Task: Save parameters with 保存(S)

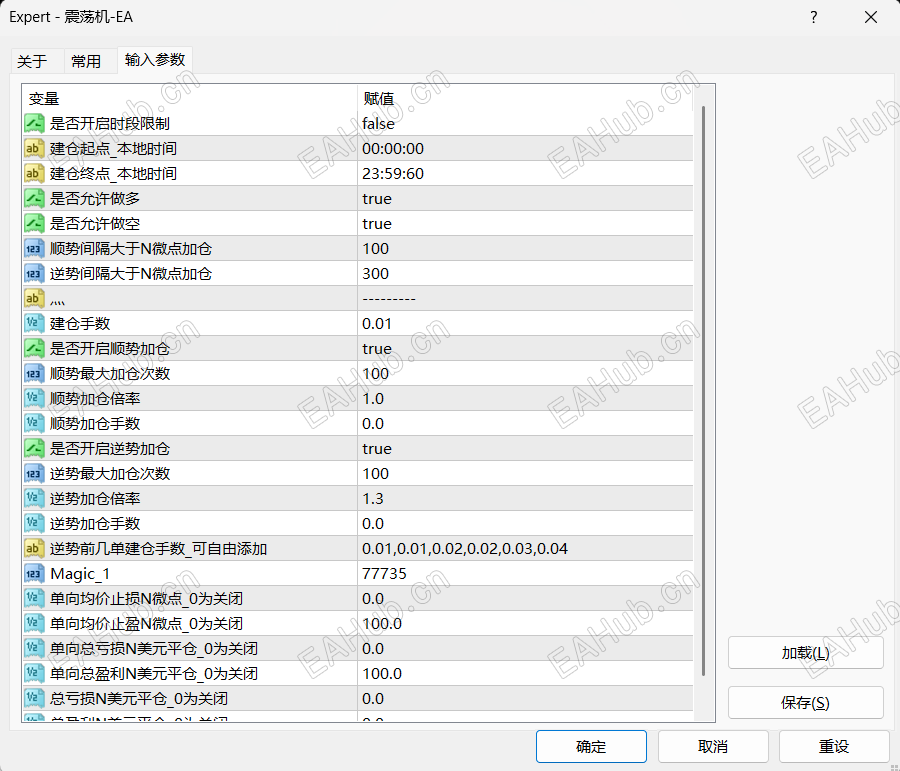Action: (805, 703)
